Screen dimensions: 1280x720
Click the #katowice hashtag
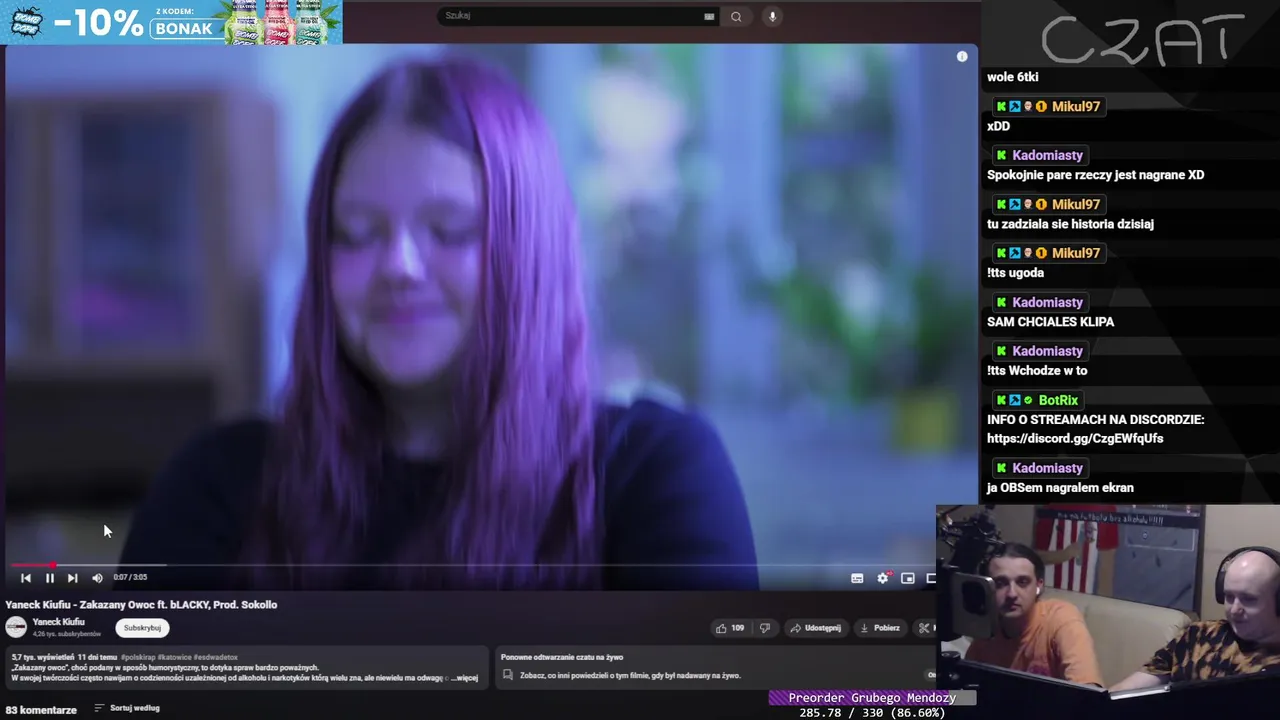[175, 657]
